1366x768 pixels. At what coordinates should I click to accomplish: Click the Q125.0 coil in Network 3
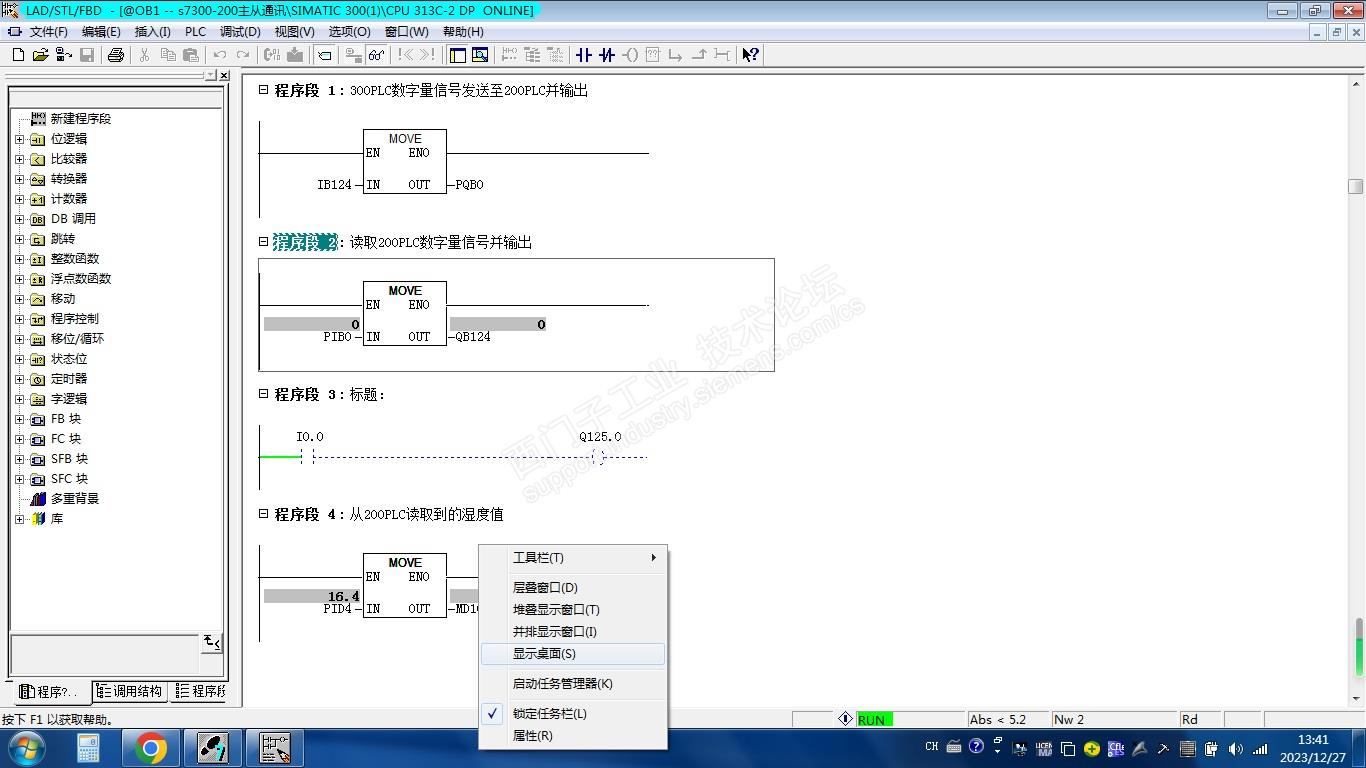click(598, 457)
